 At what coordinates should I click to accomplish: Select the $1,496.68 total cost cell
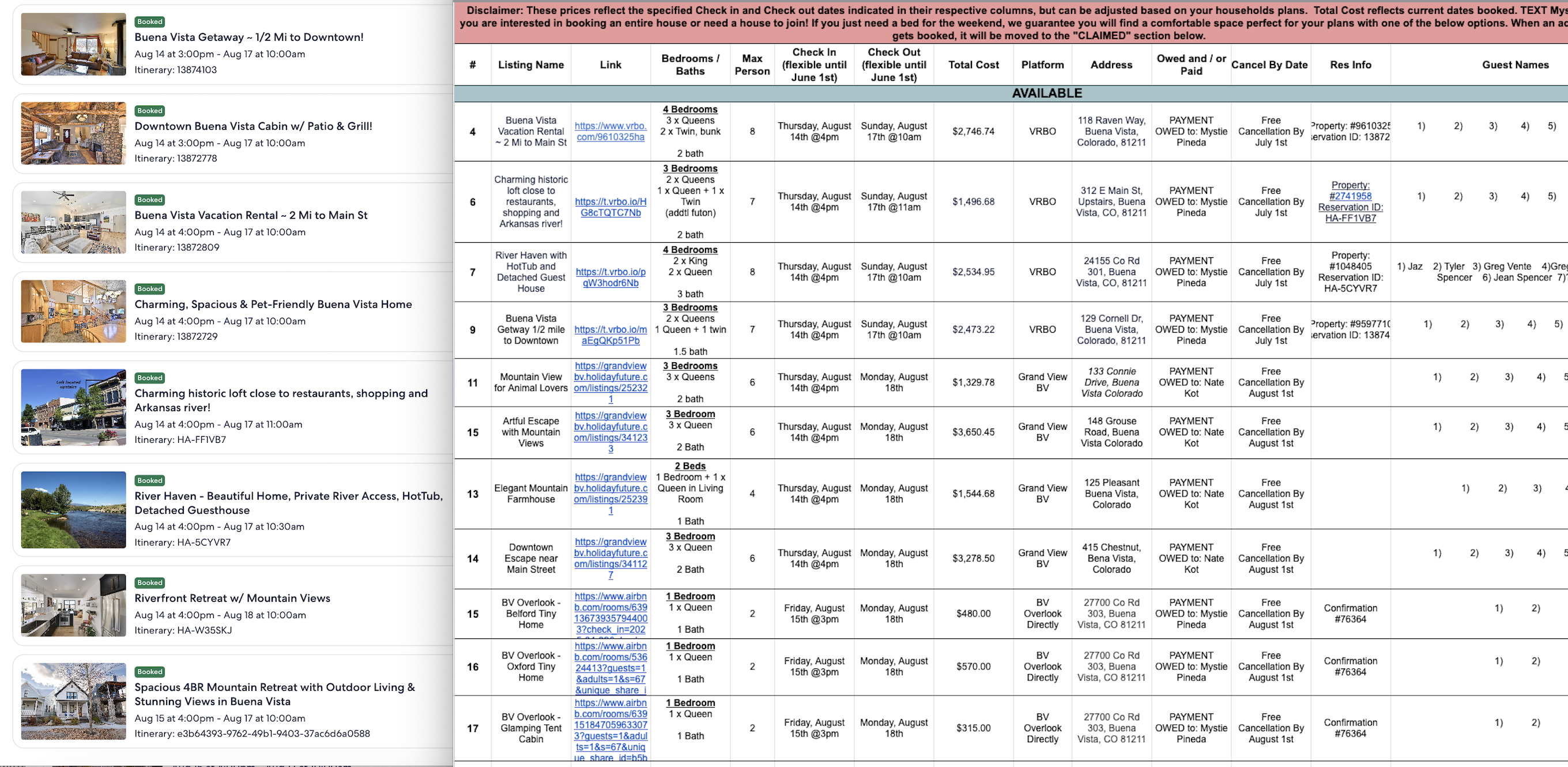tap(973, 201)
